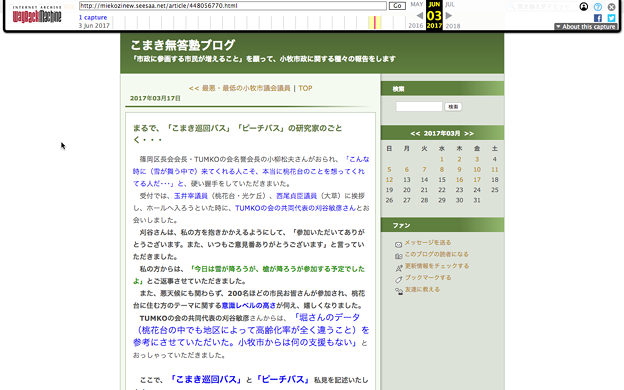Open the user account icon

coord(583,7)
